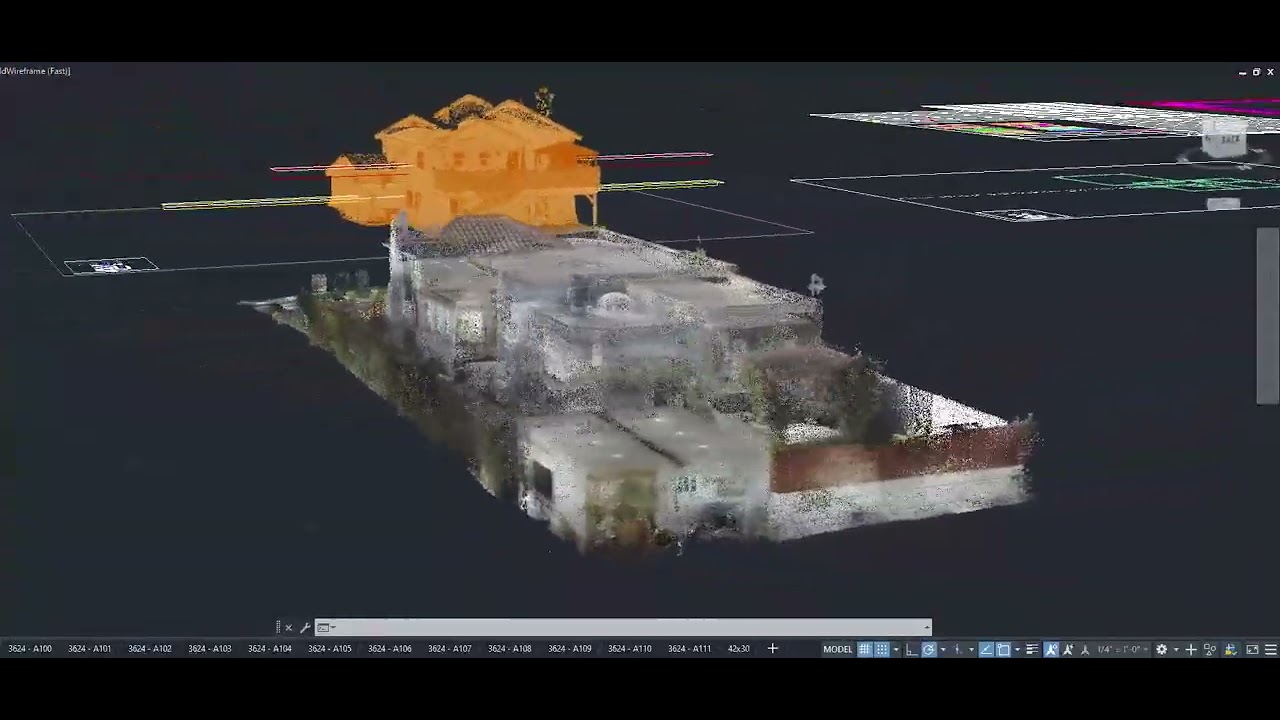The image size is (1280, 720).
Task: Click the navigation bar on right edge
Action: click(1267, 315)
